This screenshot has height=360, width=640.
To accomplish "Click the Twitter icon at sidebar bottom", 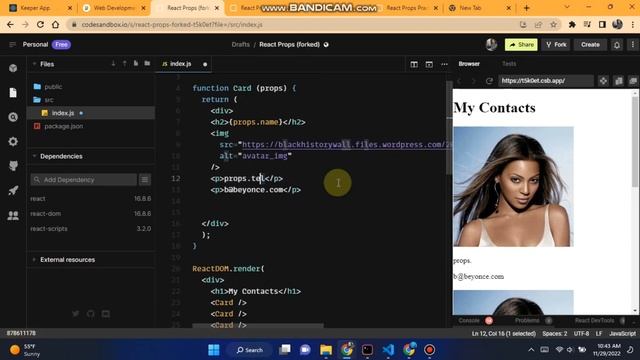I will 76,314.
